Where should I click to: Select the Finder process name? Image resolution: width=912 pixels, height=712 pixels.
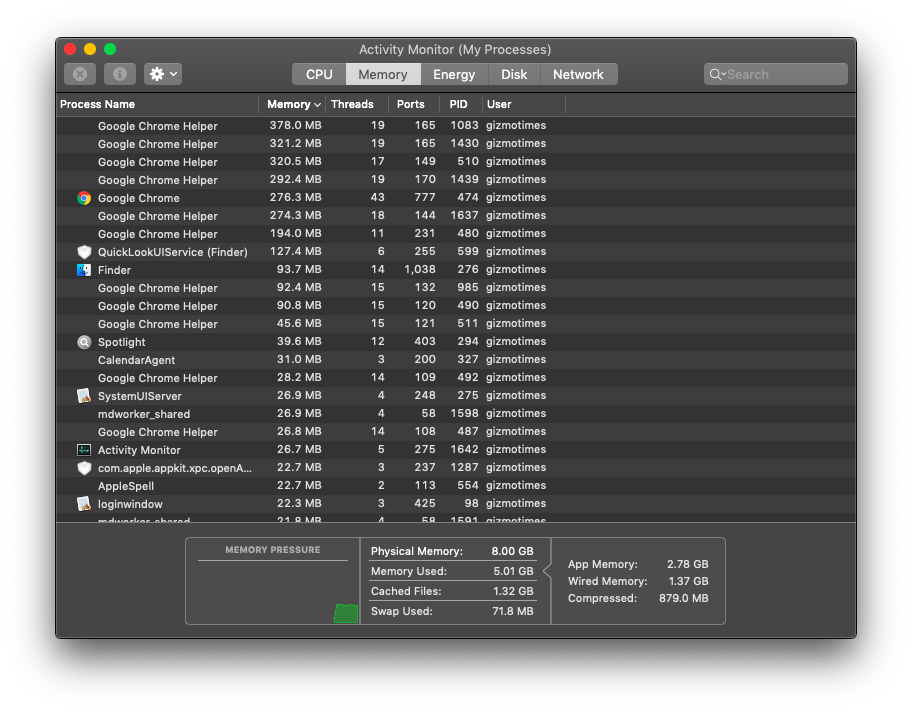pos(114,270)
